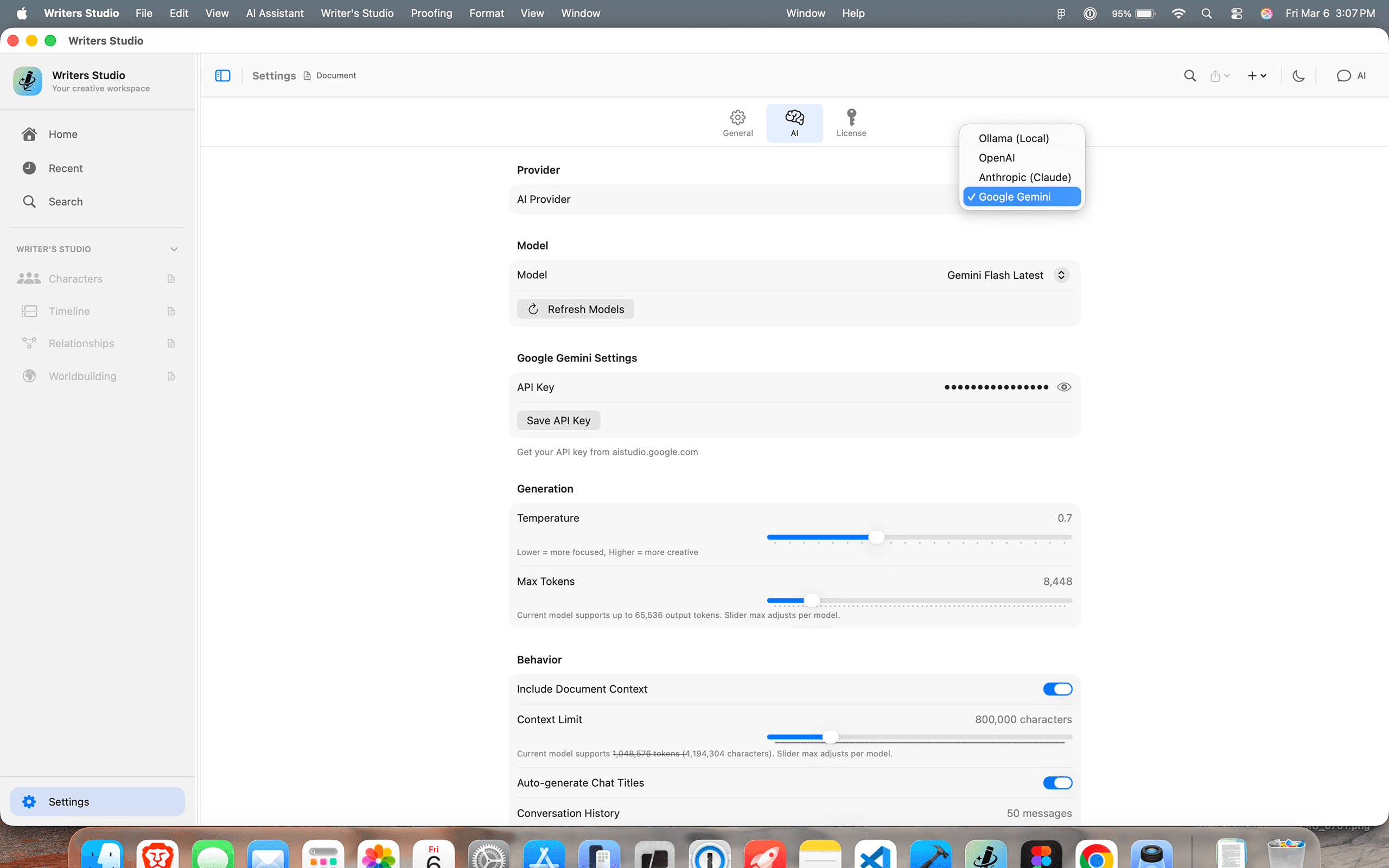Open the AI chat in the toolbar
Viewport: 1389px width, 868px height.
click(1350, 75)
